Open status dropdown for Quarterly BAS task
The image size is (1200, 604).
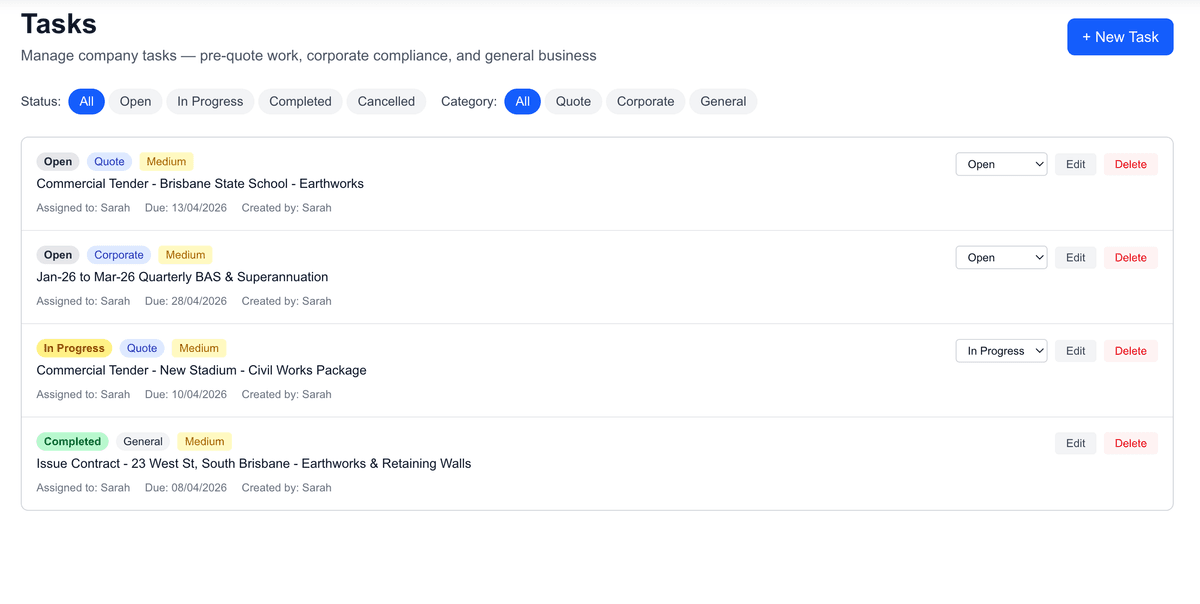point(1001,258)
